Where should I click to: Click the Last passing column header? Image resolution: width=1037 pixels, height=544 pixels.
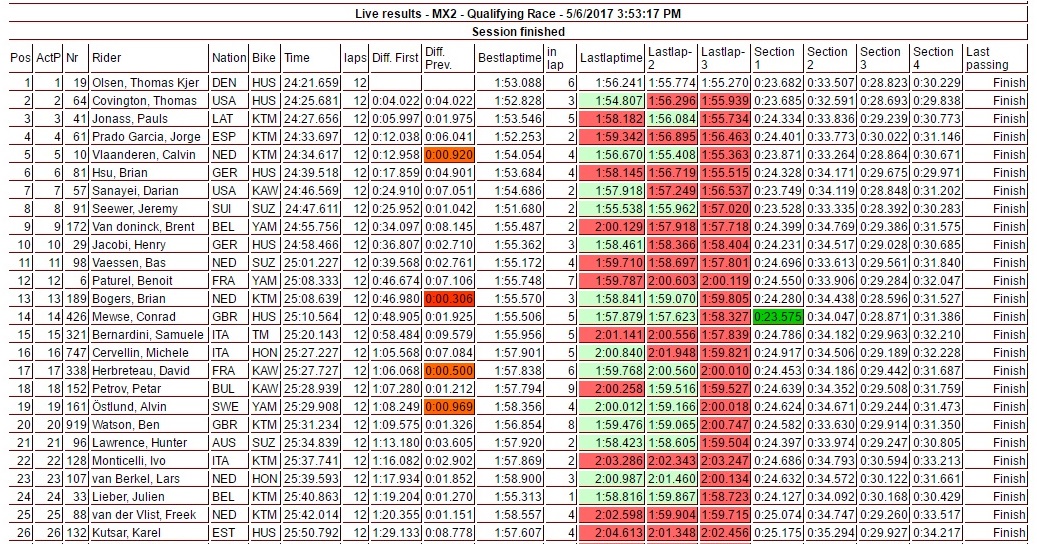pyautogui.click(x=993, y=58)
